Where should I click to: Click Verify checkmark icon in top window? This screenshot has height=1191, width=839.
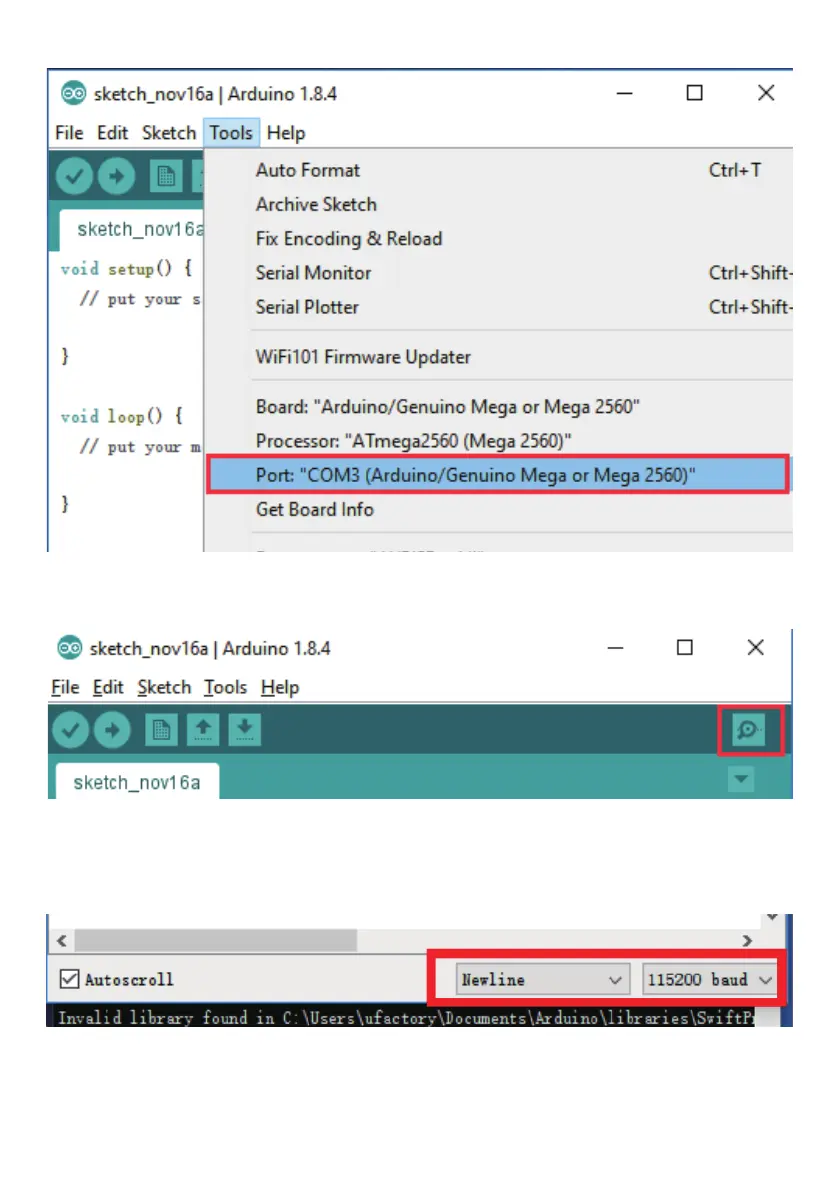point(74,177)
